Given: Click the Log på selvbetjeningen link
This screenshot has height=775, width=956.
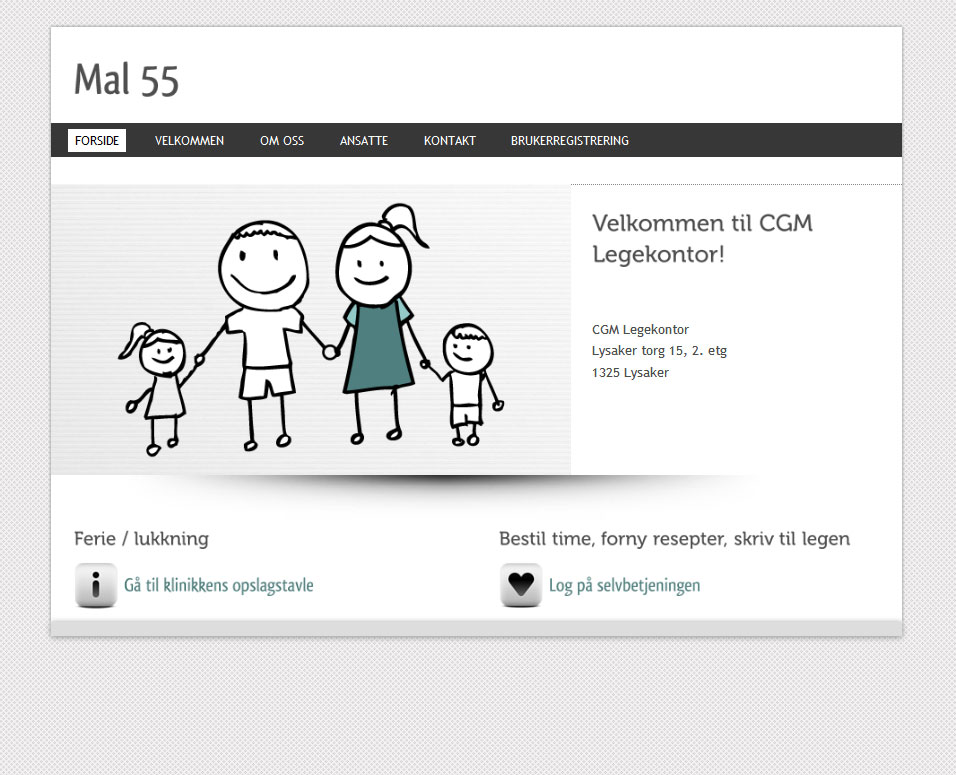Looking at the screenshot, I should point(624,585).
